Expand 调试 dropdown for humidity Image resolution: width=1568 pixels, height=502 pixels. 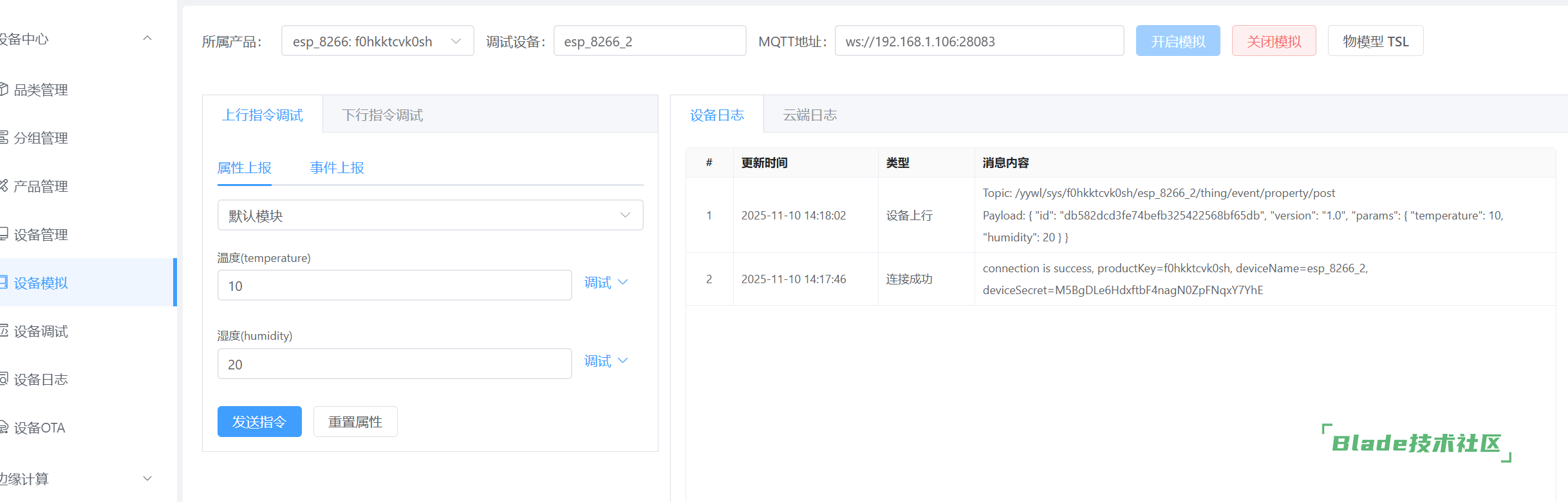tap(606, 361)
